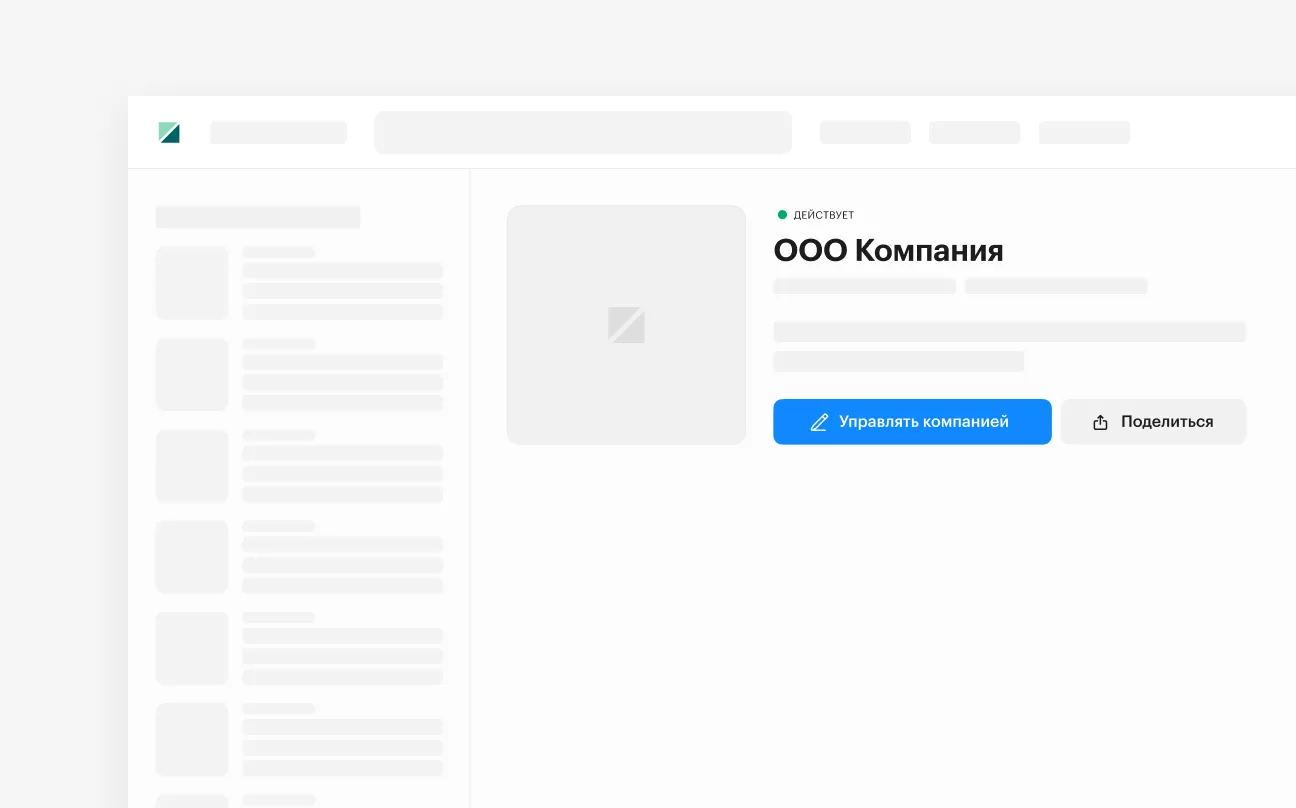1296x808 pixels.
Task: Click the share icon next to Поделиться
Action: tap(1101, 421)
